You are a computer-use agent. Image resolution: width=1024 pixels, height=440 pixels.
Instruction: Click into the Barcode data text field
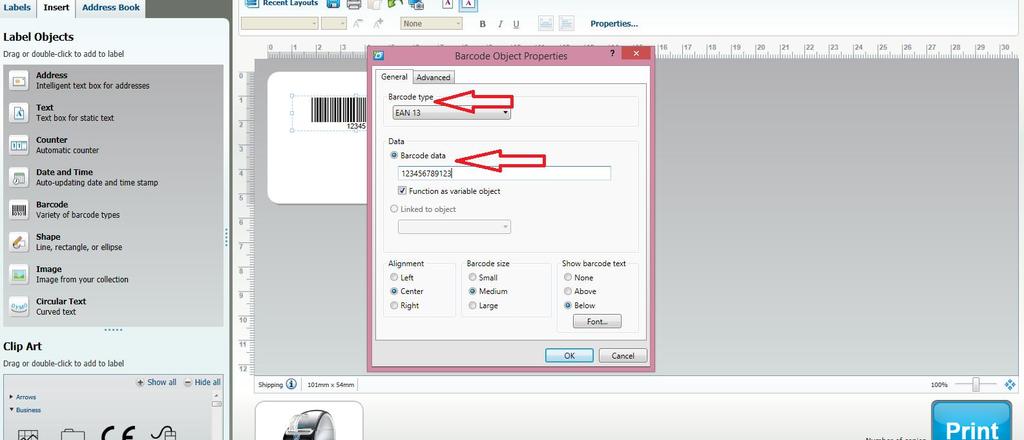(x=504, y=174)
